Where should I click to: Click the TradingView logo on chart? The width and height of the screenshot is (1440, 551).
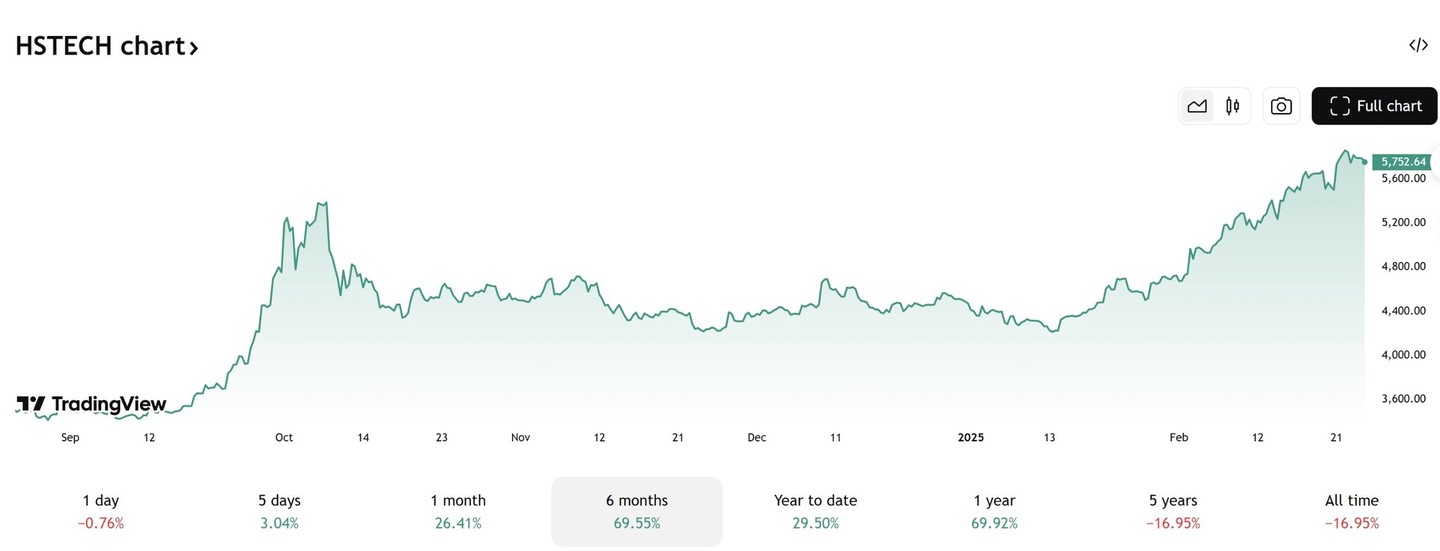(91, 404)
